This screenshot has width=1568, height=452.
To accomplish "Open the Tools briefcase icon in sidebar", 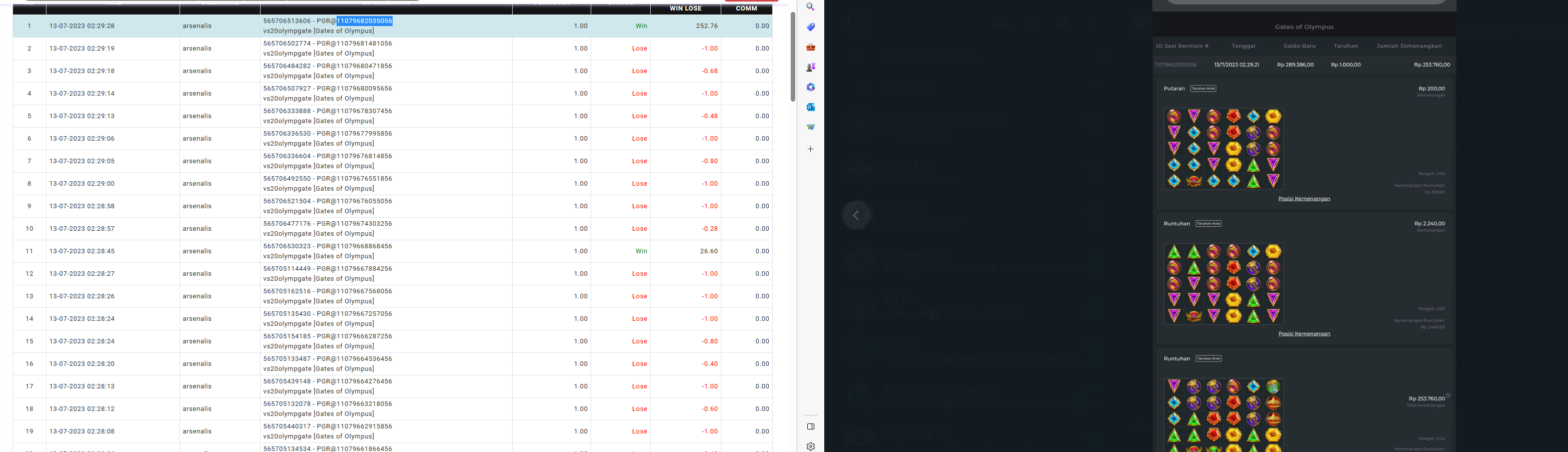I will tap(810, 47).
